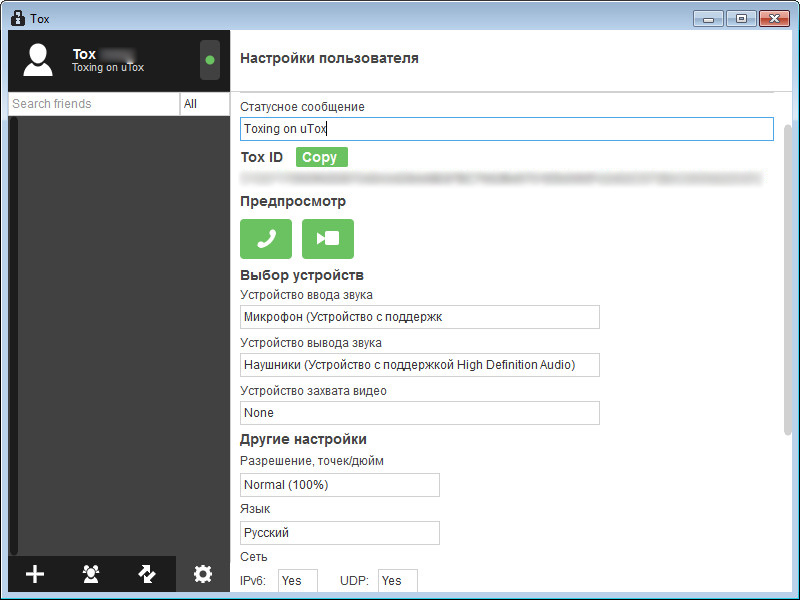The width and height of the screenshot is (800, 600).
Task: Open the DPI dropdown Normal (100%)
Action: click(x=340, y=485)
